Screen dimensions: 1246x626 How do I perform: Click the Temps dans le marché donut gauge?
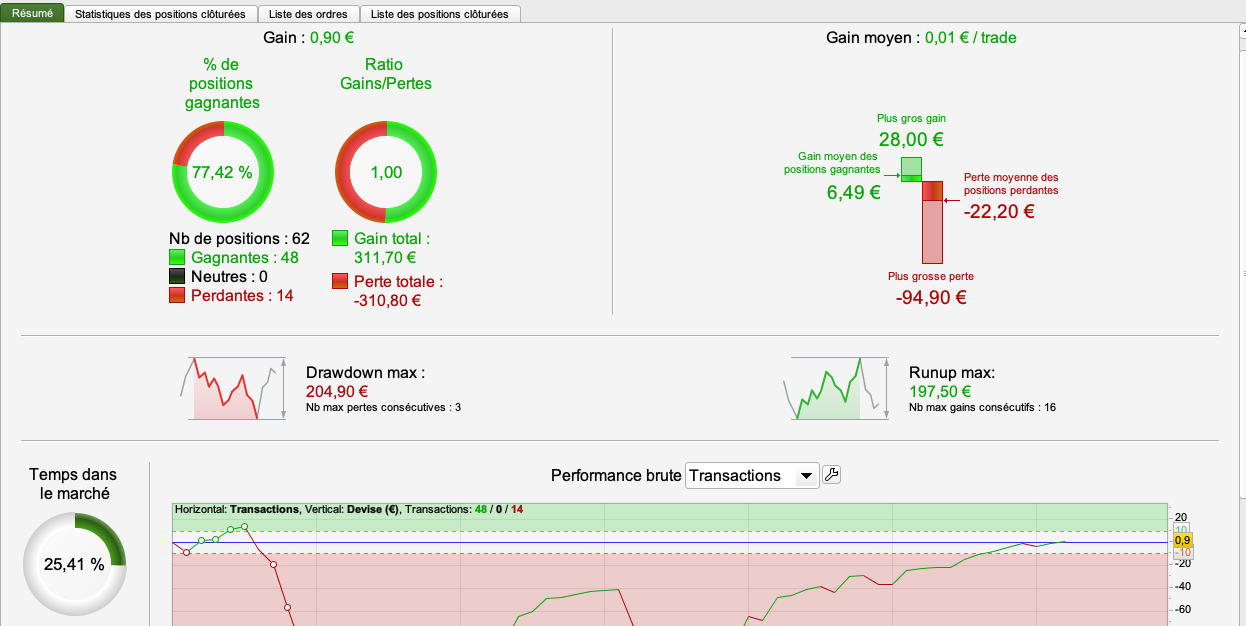(x=74, y=564)
